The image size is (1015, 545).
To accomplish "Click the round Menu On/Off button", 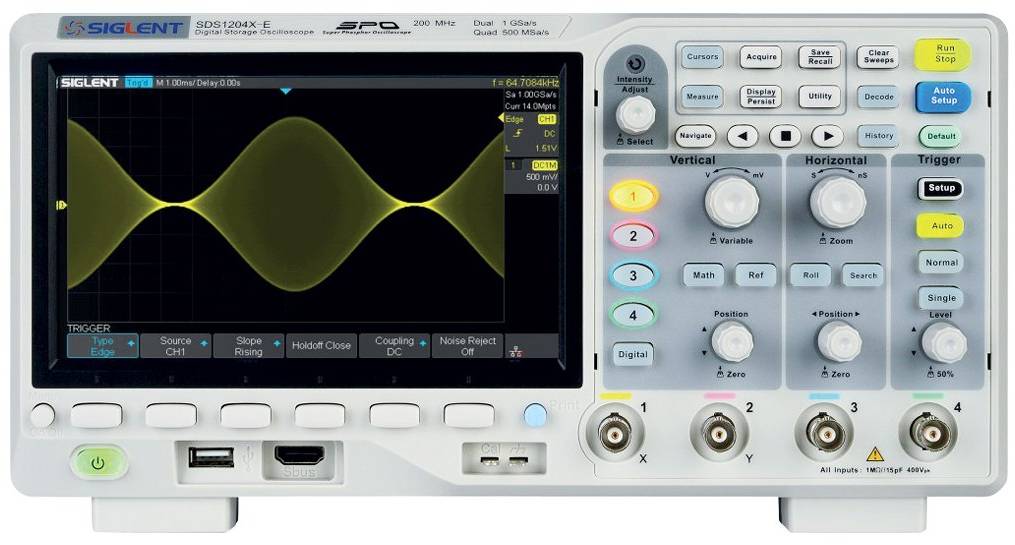I will tap(43, 415).
